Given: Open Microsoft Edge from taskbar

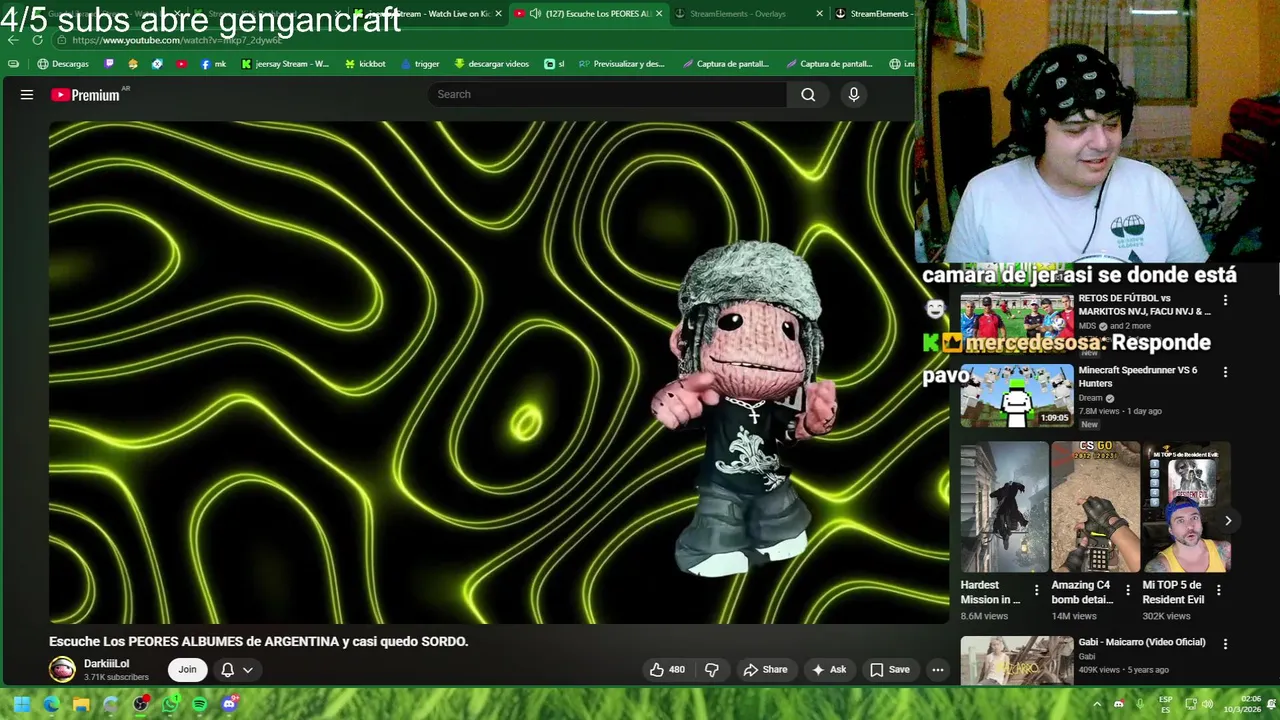Looking at the screenshot, I should pos(51,704).
